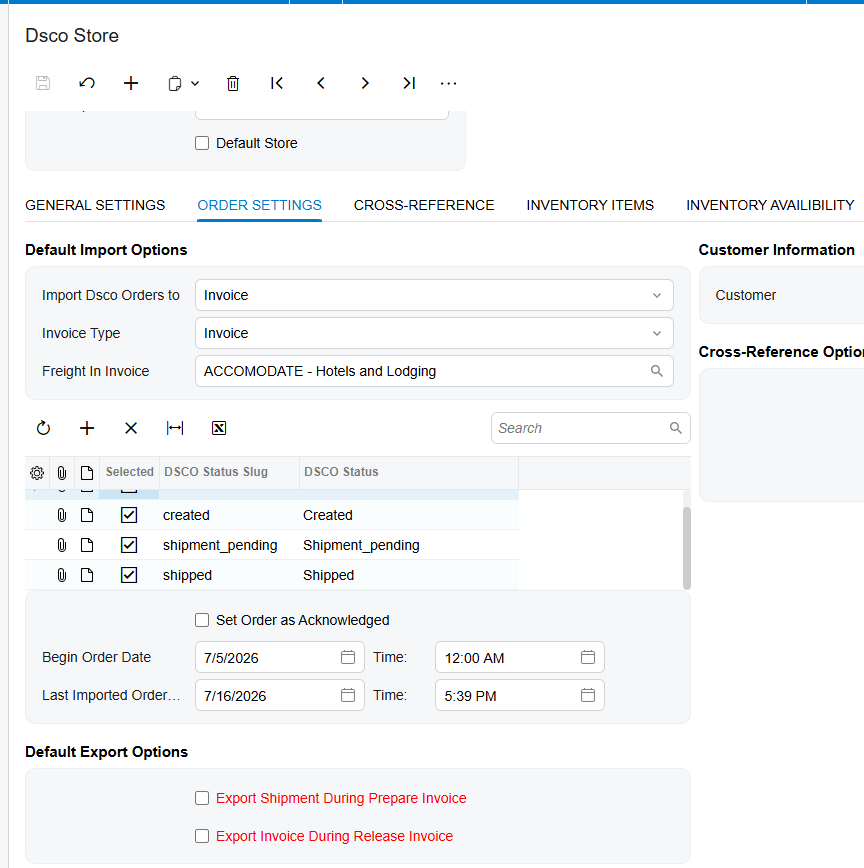Image resolution: width=864 pixels, height=868 pixels.
Task: Select the 'Shipped' status cell
Action: click(x=409, y=575)
